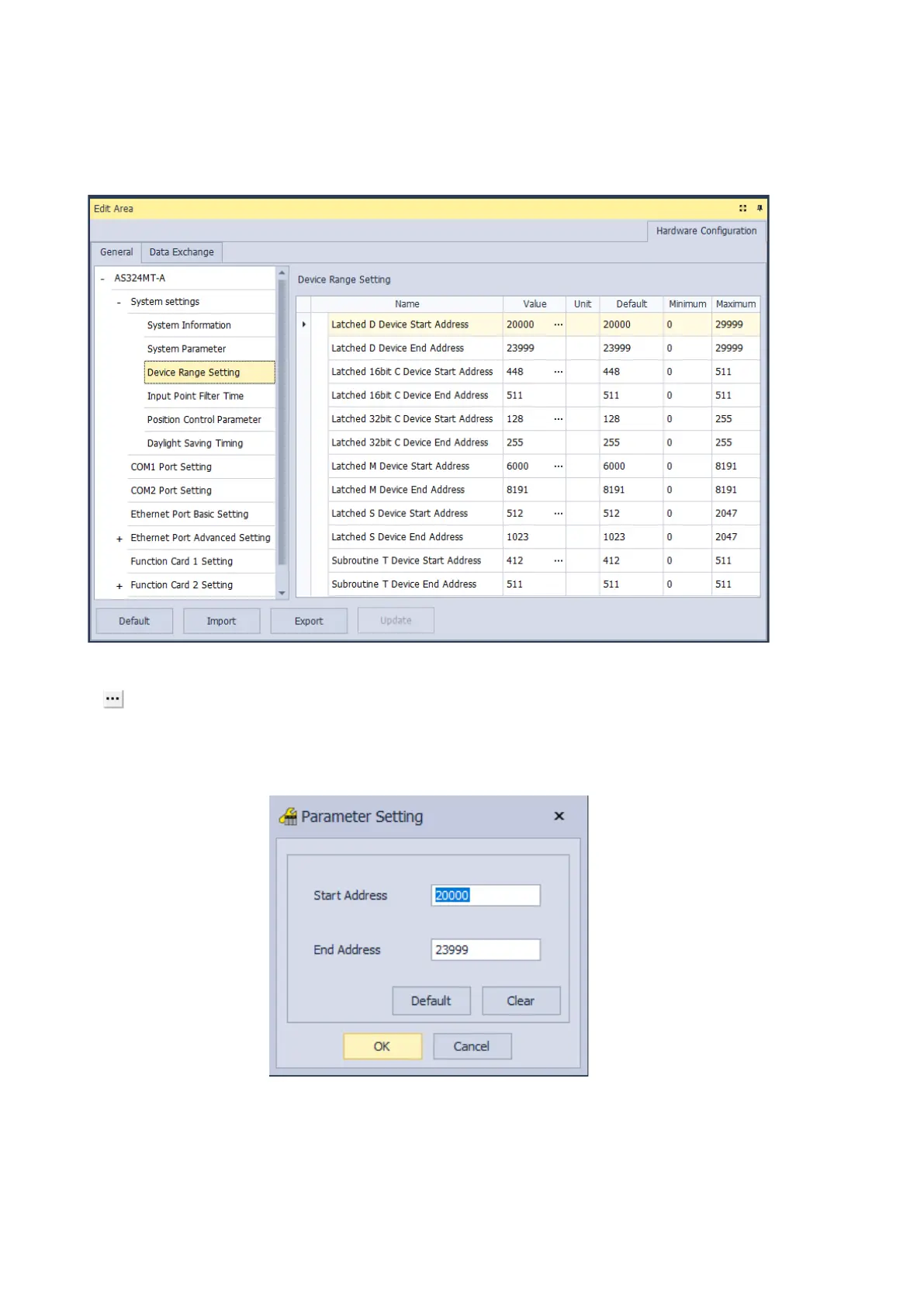Expand Ethernet Port Advanced Setting
The height and width of the screenshot is (1307, 924).
[119, 539]
